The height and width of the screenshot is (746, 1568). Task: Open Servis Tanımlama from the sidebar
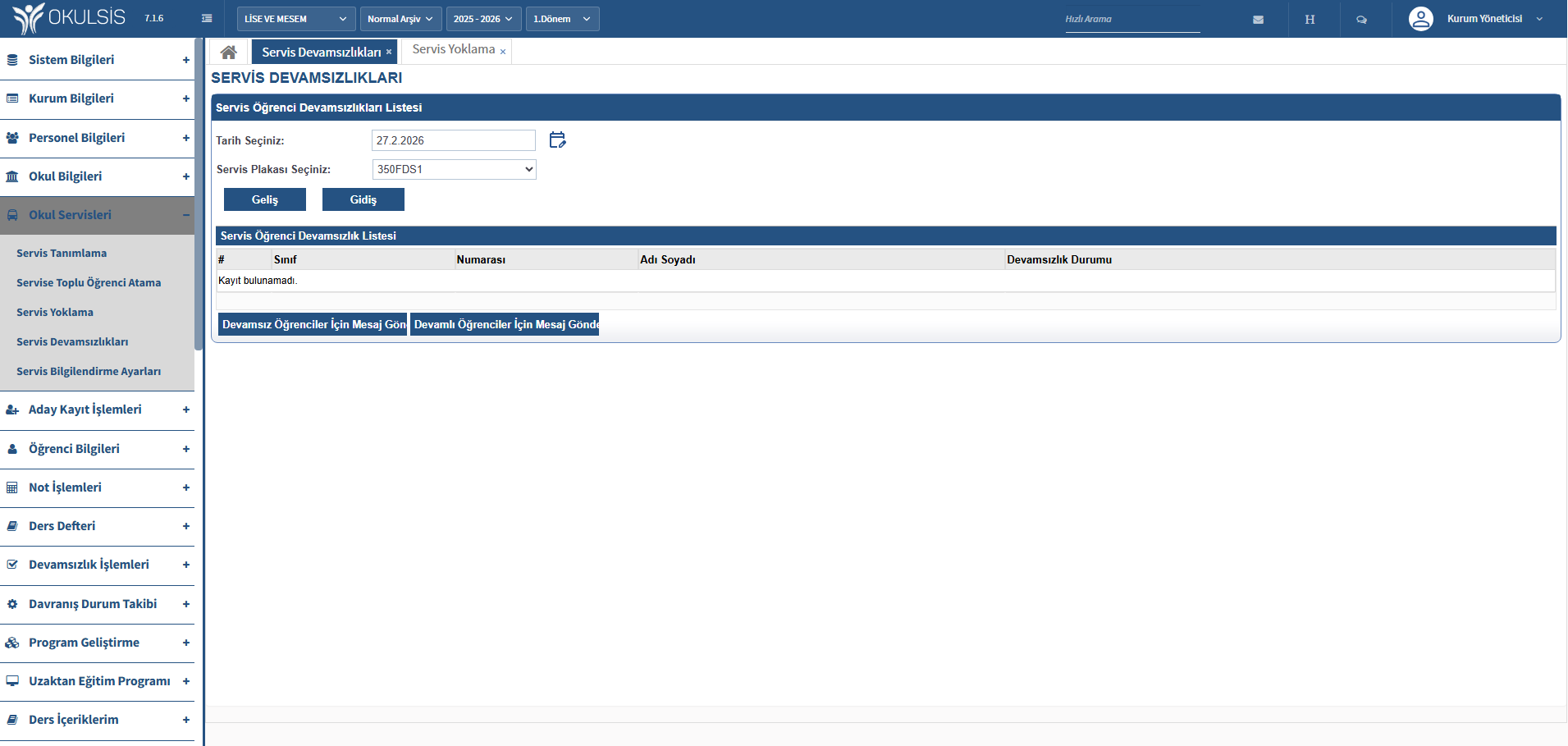pos(62,254)
